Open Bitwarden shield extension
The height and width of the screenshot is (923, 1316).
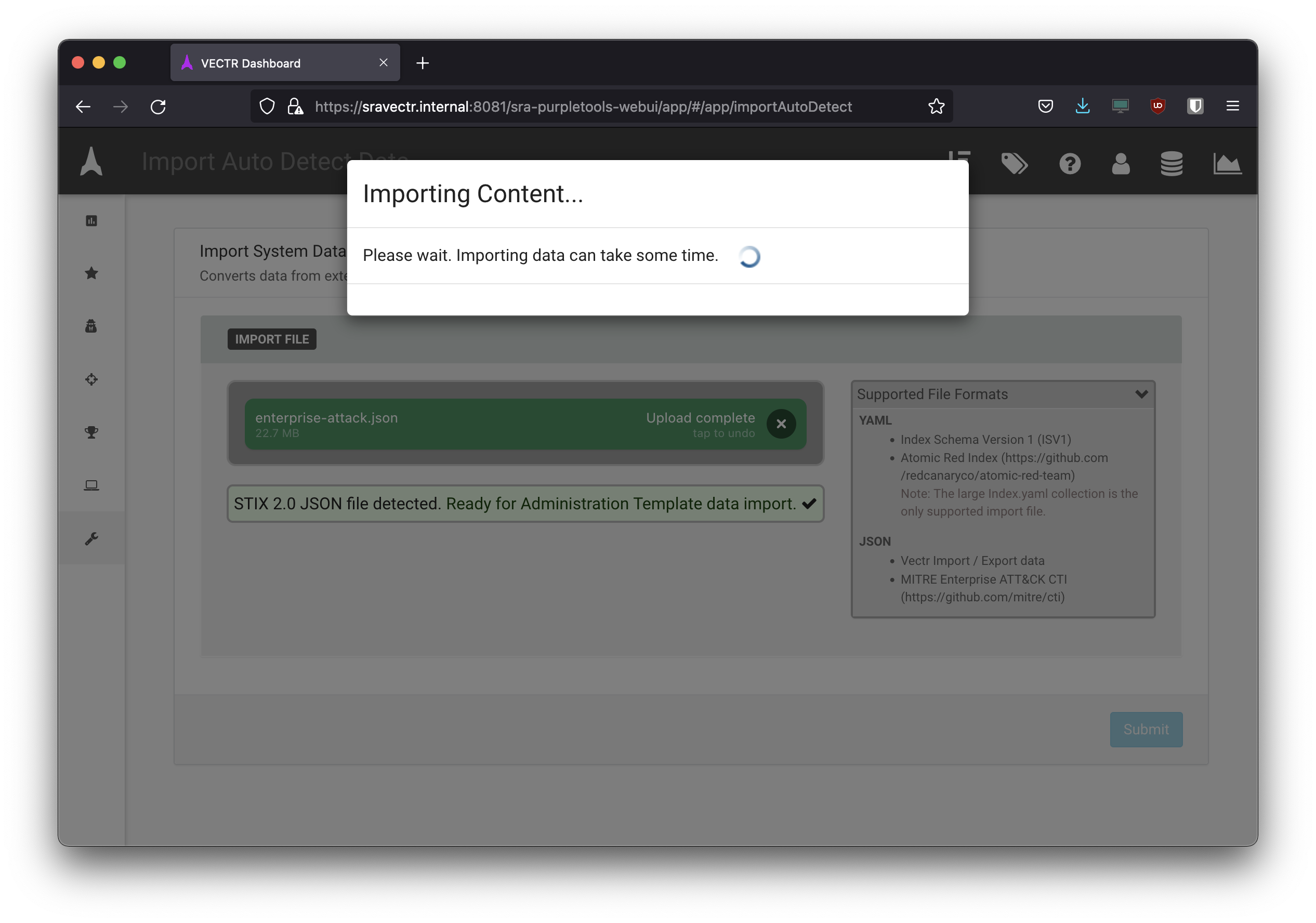(1195, 106)
